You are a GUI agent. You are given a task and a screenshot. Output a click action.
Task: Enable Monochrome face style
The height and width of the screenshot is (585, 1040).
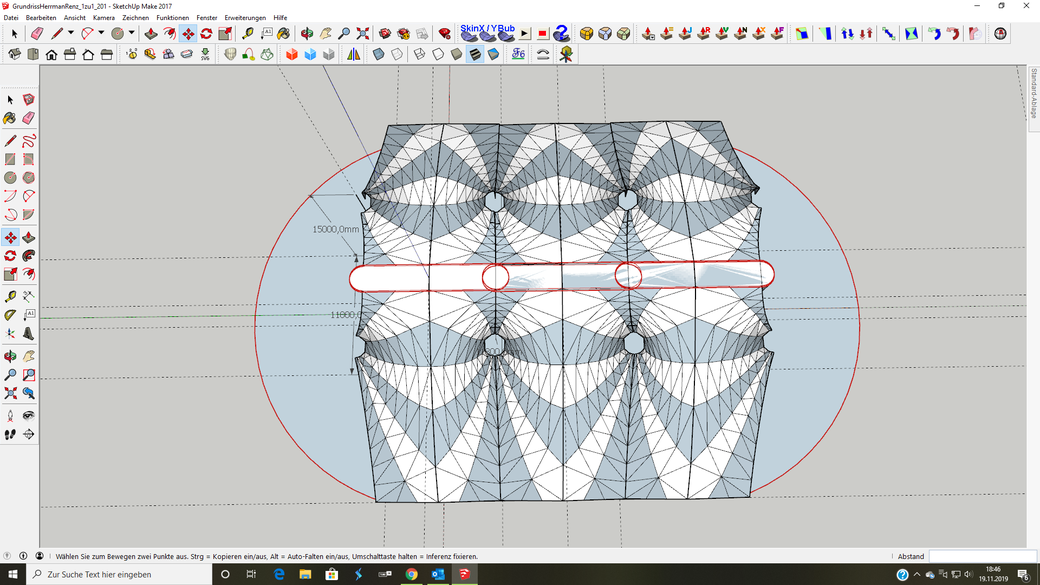(x=493, y=54)
